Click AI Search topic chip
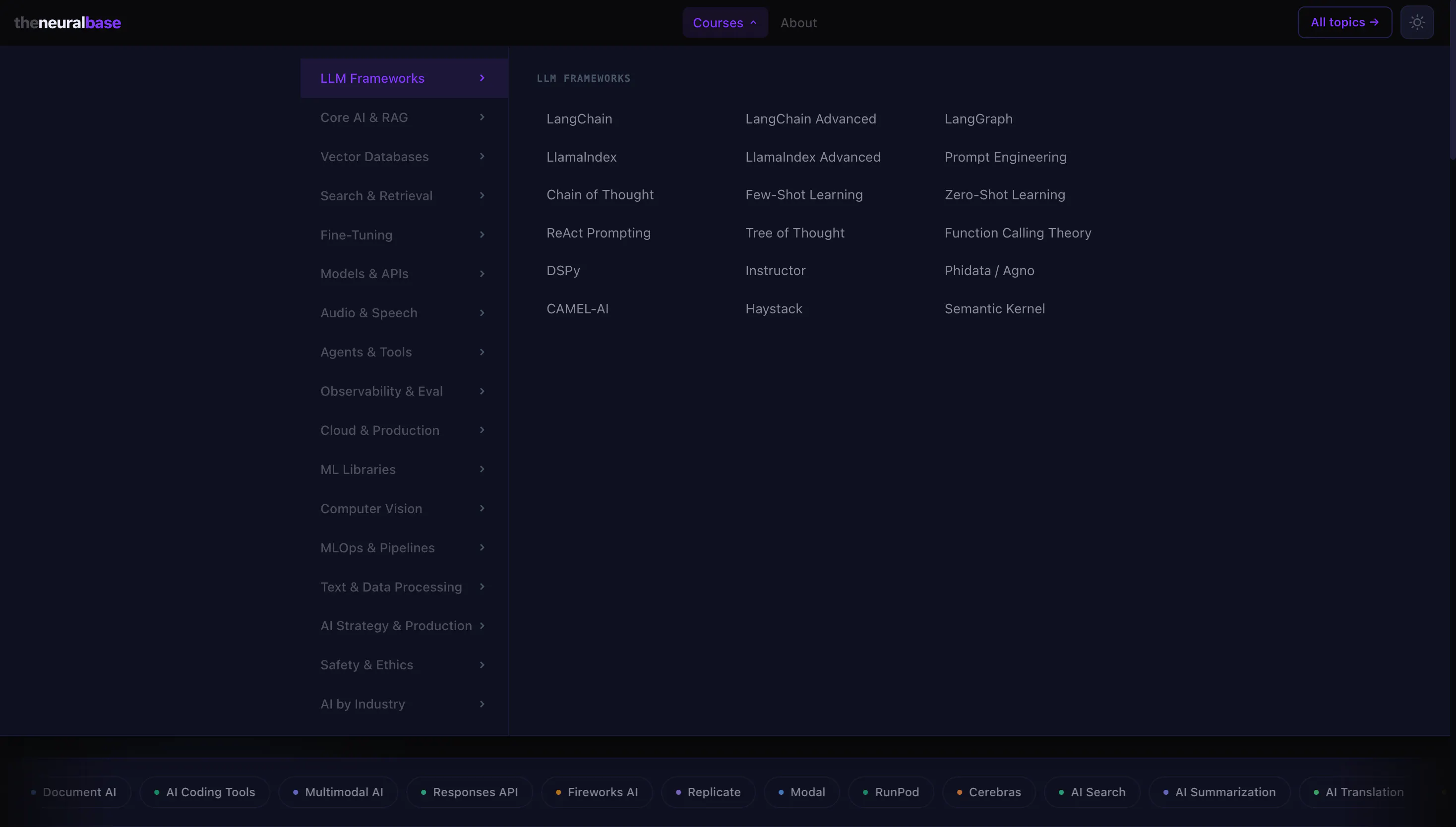This screenshot has width=1456, height=827. tap(1092, 792)
